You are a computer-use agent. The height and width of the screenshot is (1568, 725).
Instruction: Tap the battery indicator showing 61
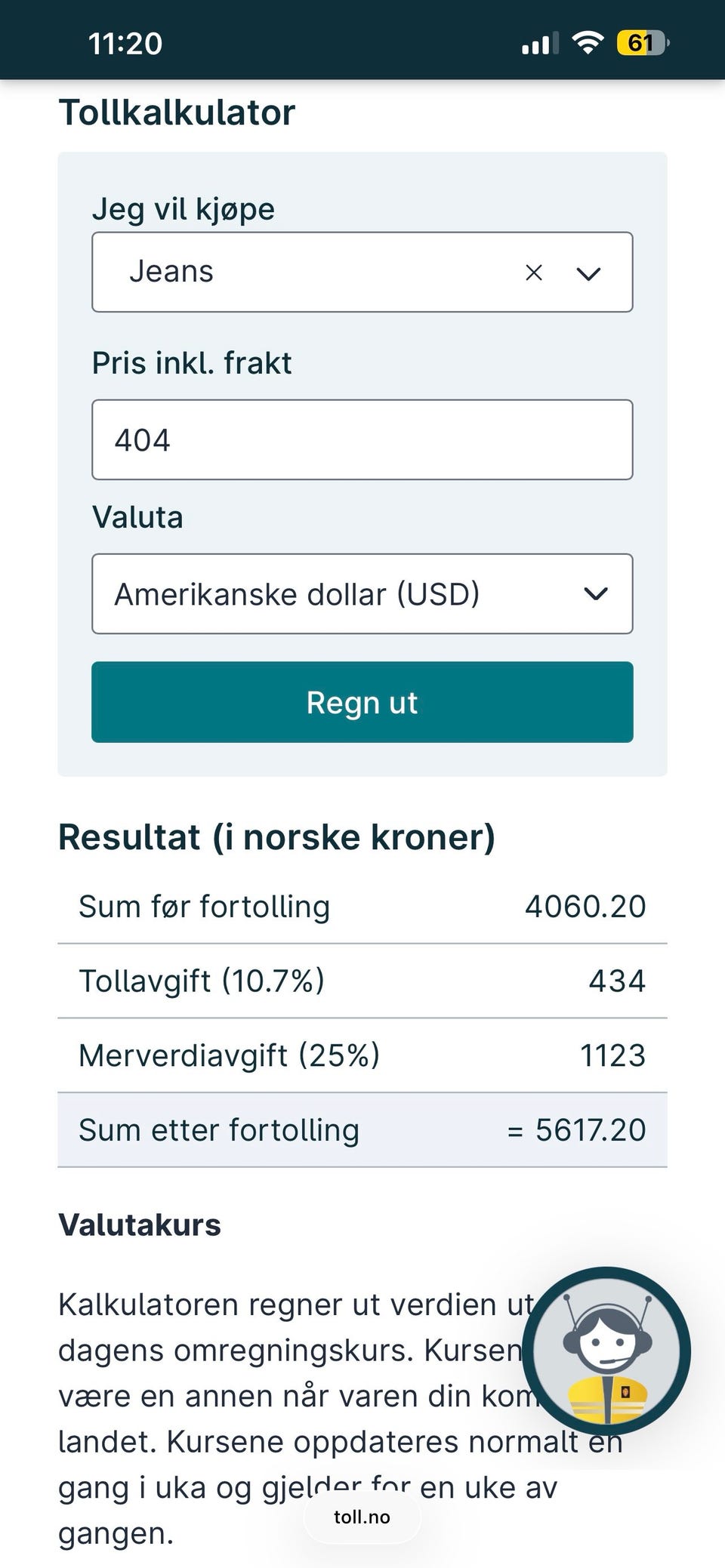642,42
